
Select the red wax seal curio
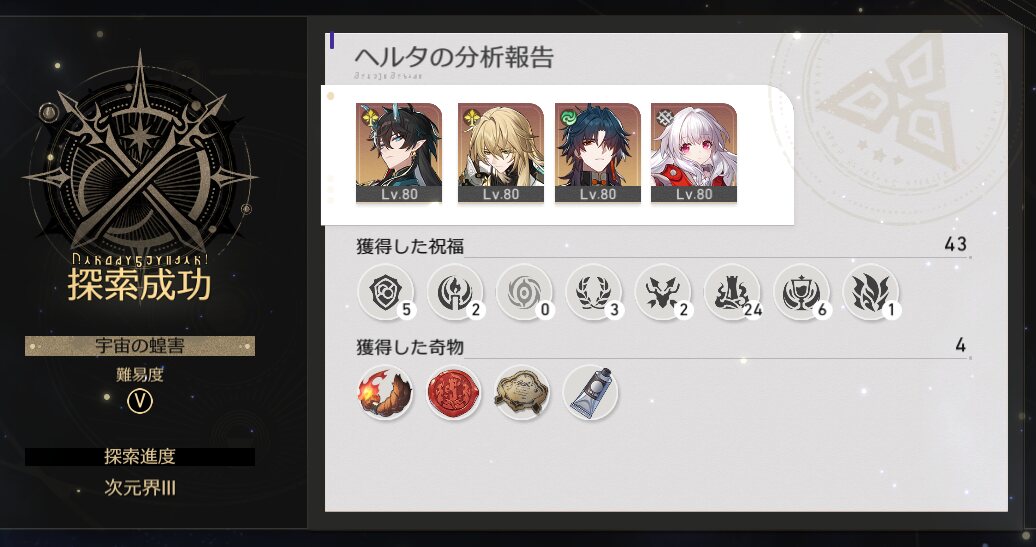tap(454, 392)
